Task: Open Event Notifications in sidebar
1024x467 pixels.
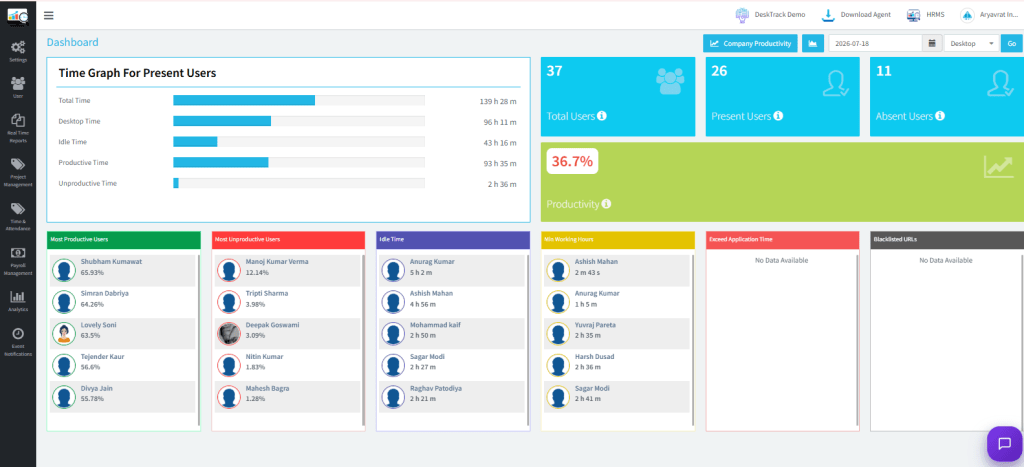Action: [18, 341]
